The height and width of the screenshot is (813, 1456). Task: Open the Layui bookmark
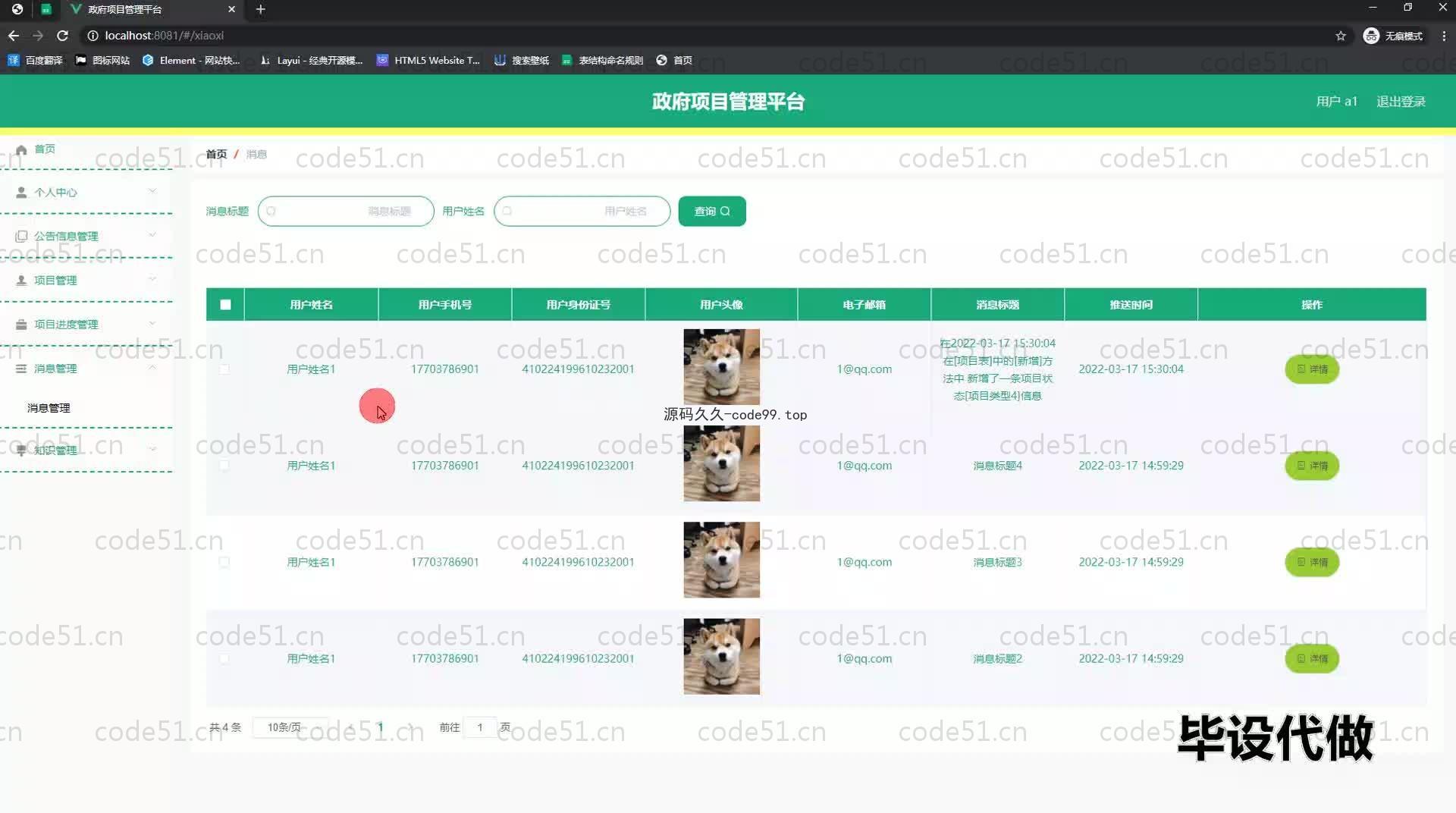312,60
